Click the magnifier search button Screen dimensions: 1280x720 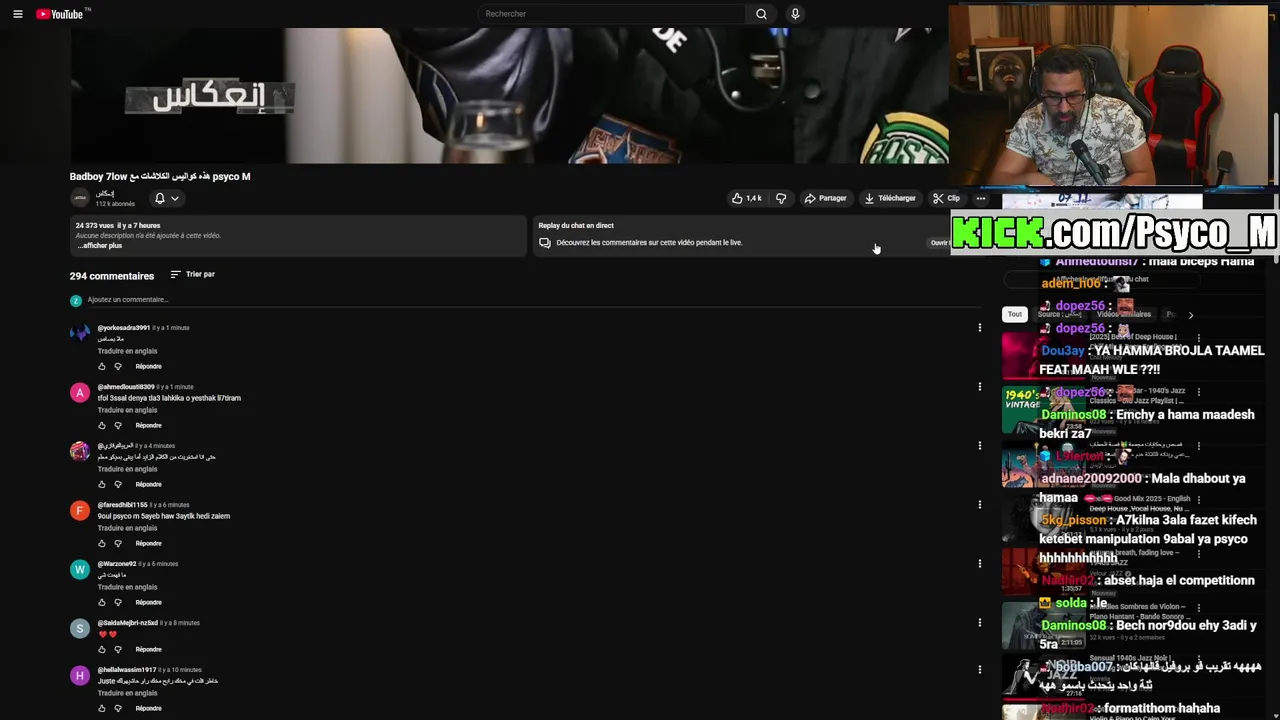(761, 14)
